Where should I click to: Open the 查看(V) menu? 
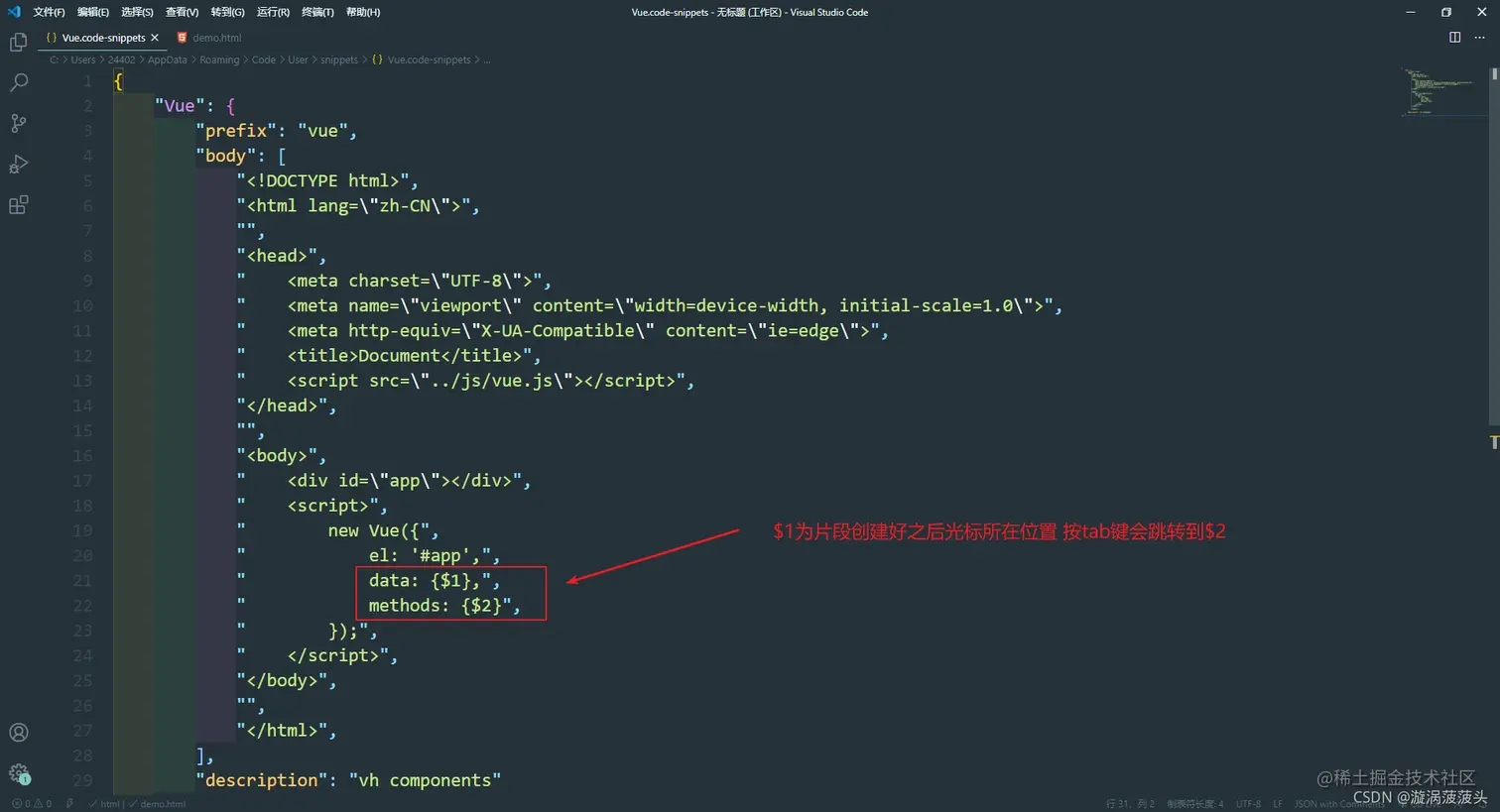point(182,12)
